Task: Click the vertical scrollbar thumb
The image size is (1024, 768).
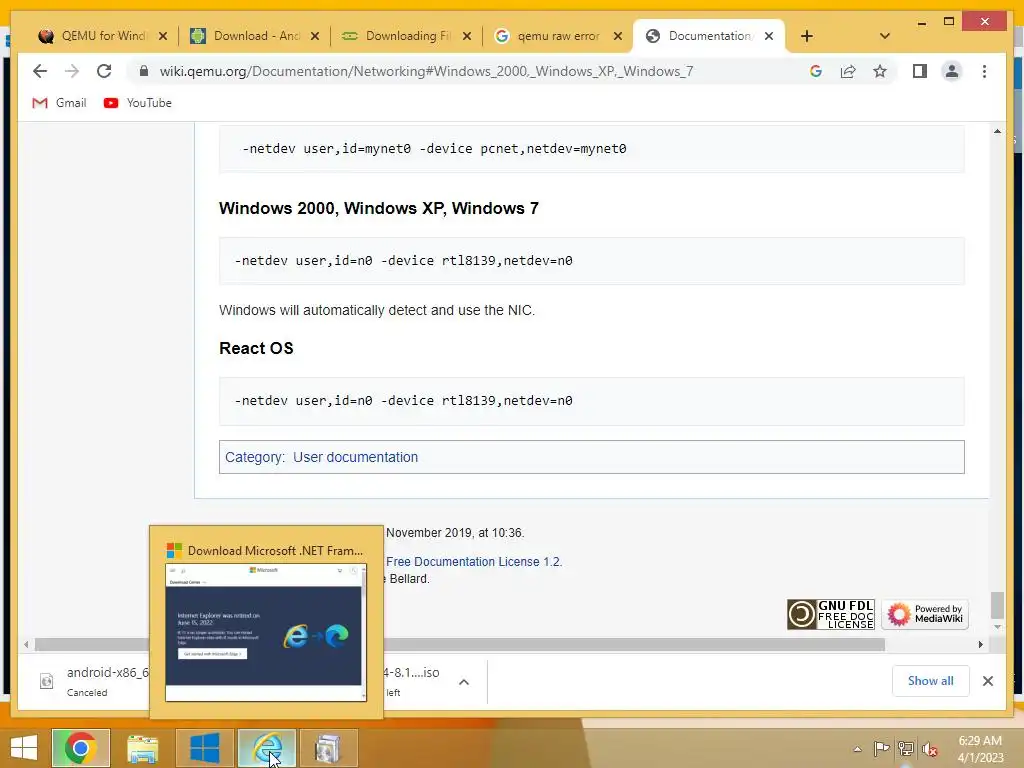Action: coord(997,605)
